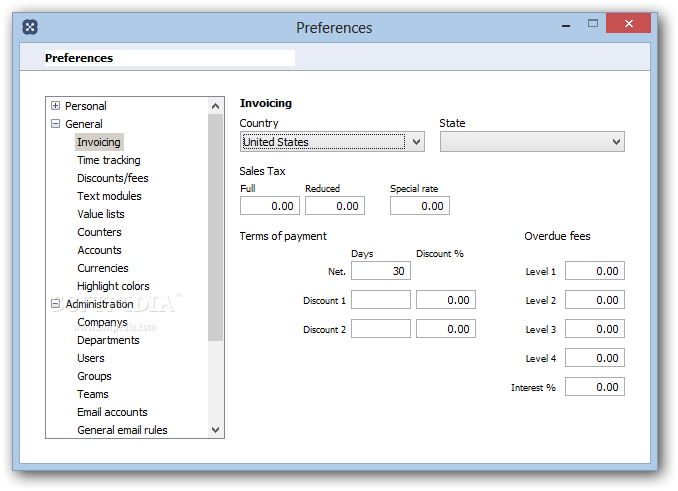Select Text modules item

109,196
